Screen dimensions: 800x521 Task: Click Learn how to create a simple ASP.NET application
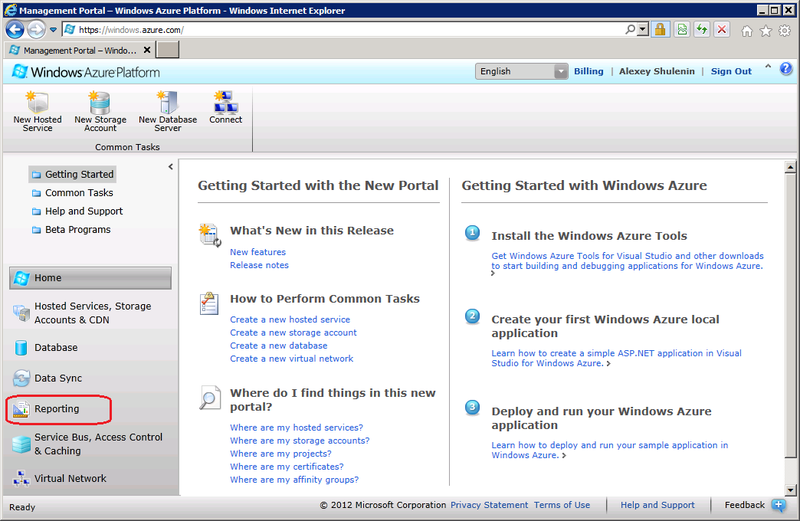(616, 358)
